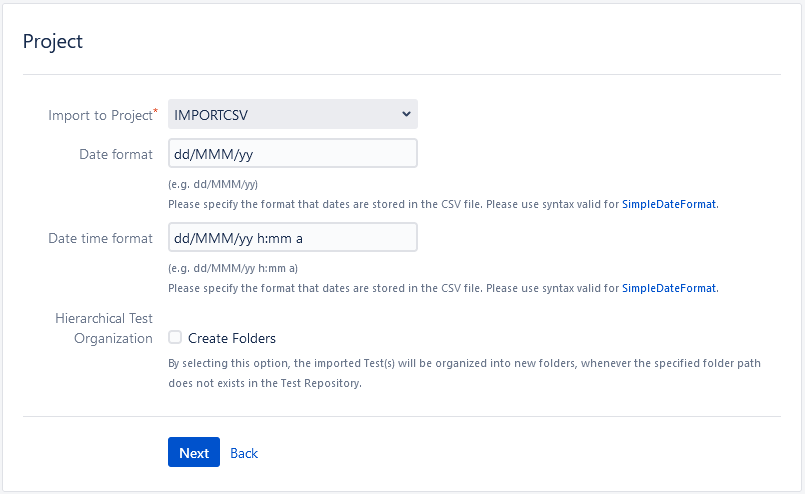Click the Hierarchical Test Organization label

104,328
